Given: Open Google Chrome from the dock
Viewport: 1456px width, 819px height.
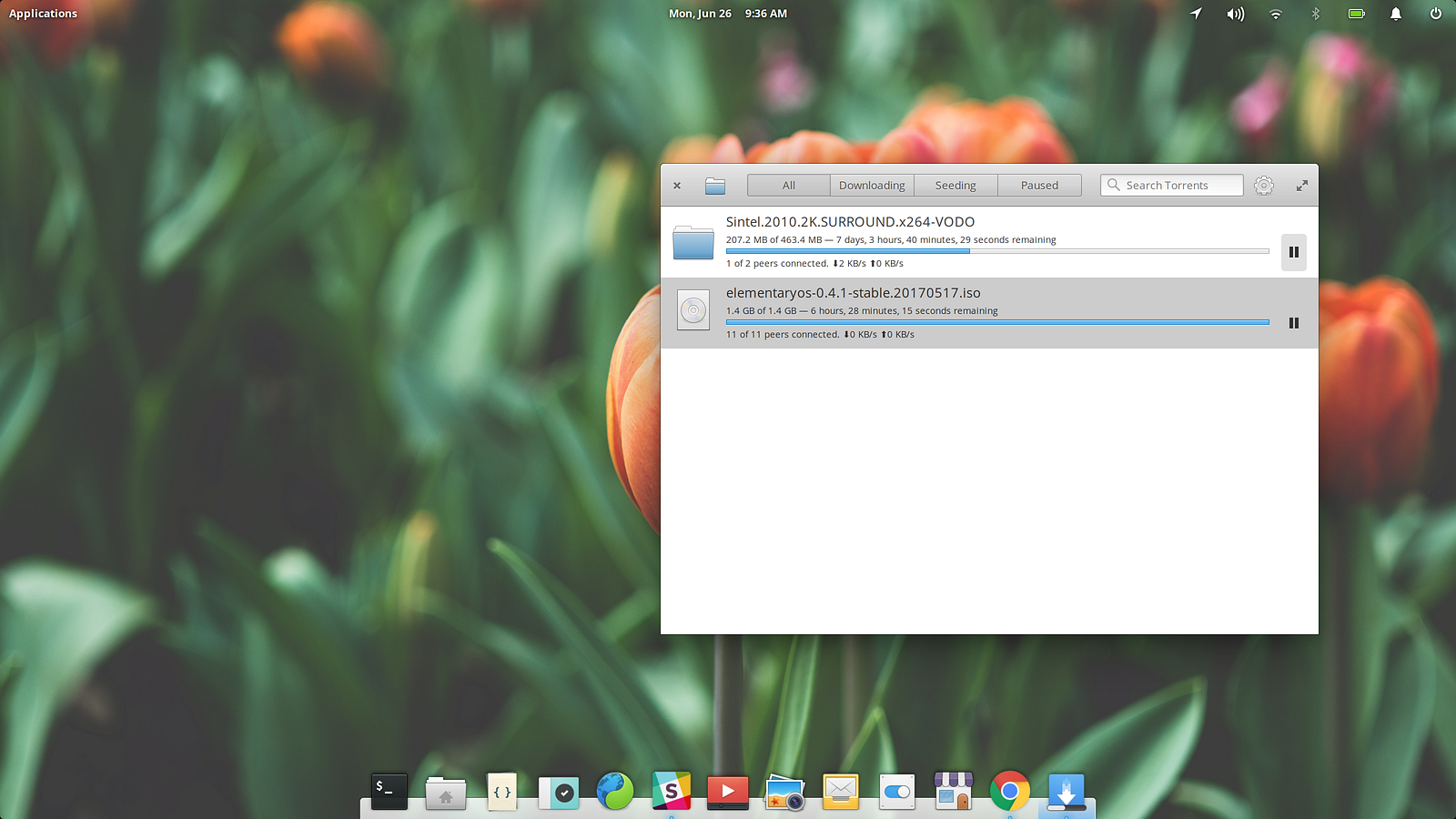Looking at the screenshot, I should (x=1010, y=792).
